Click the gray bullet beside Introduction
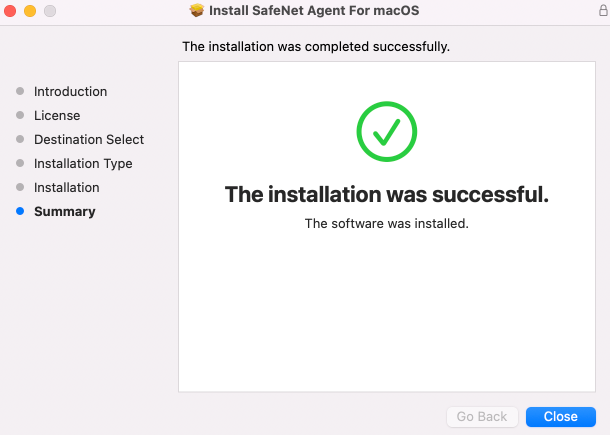The width and height of the screenshot is (610, 435). point(20,91)
